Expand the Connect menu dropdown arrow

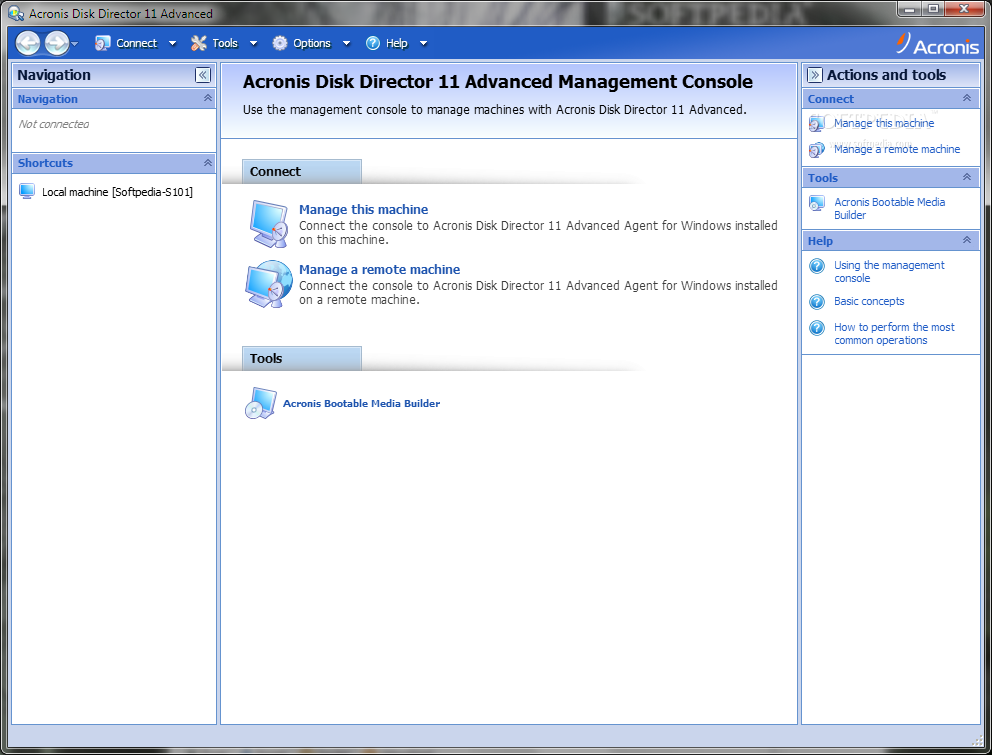(x=172, y=44)
